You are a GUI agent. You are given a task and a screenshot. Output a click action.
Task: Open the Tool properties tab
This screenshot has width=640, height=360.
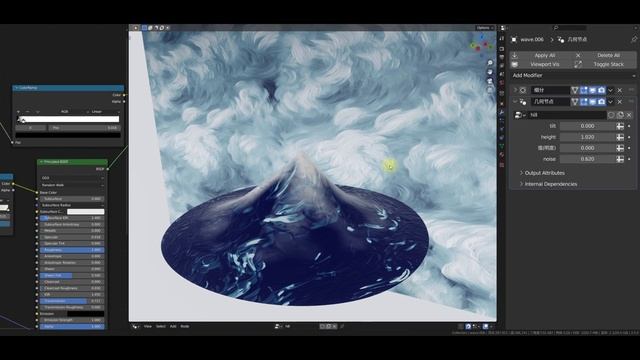pos(502,39)
